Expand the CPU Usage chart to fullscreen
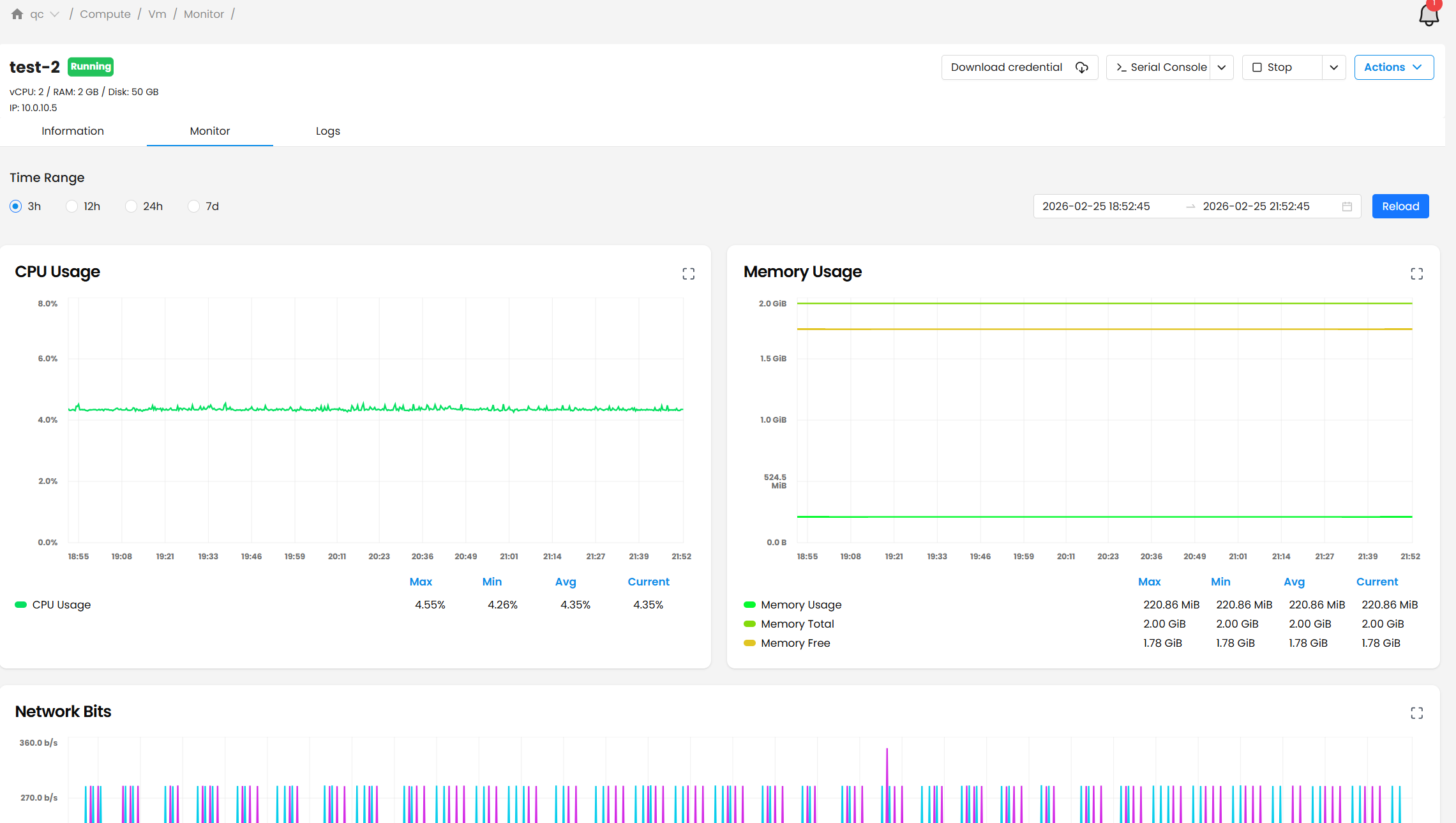1456x823 pixels. click(688, 274)
